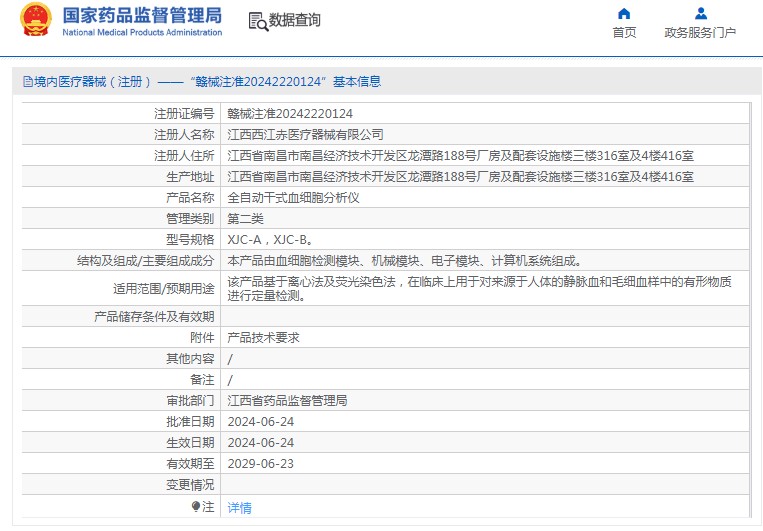Screen dimensions: 763x531
Task: Click the 变更情况 label
Action: (x=190, y=485)
